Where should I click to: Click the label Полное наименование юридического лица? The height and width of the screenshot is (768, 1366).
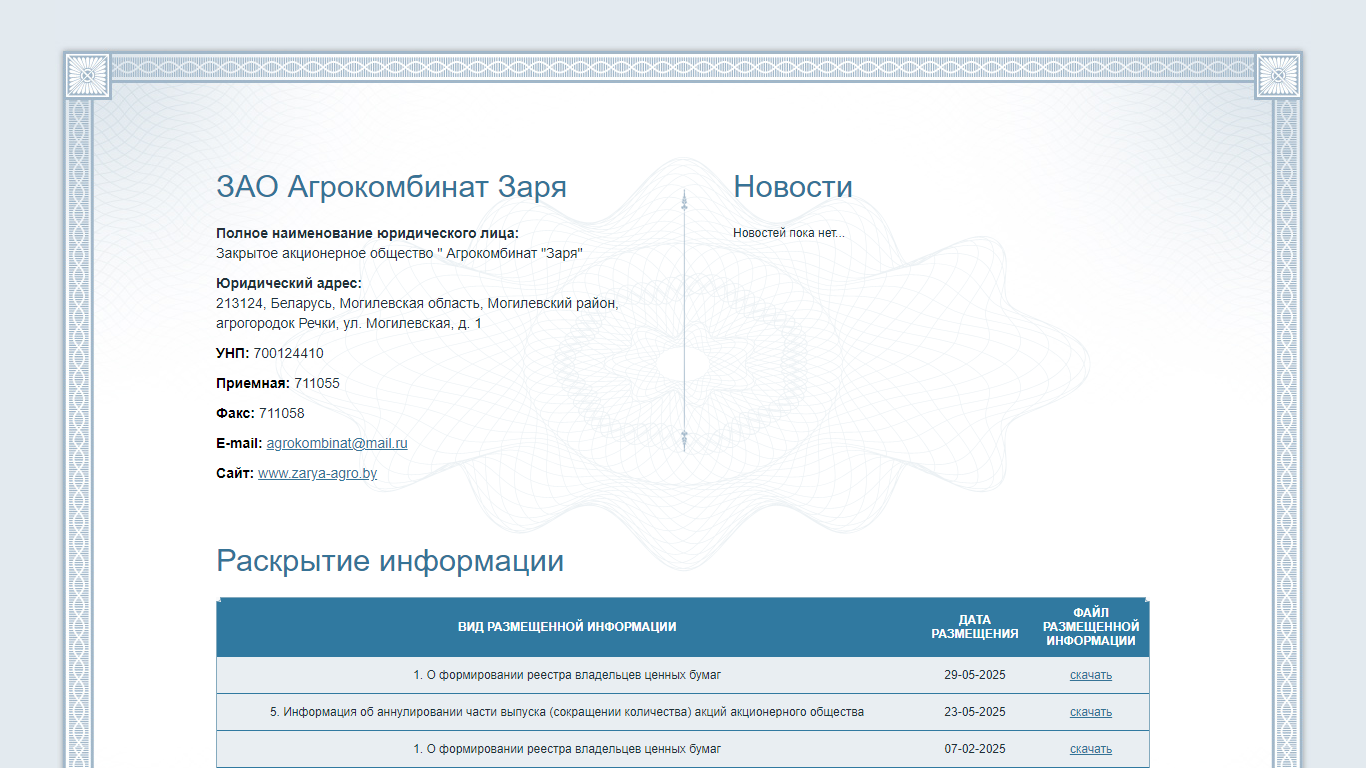pos(367,233)
